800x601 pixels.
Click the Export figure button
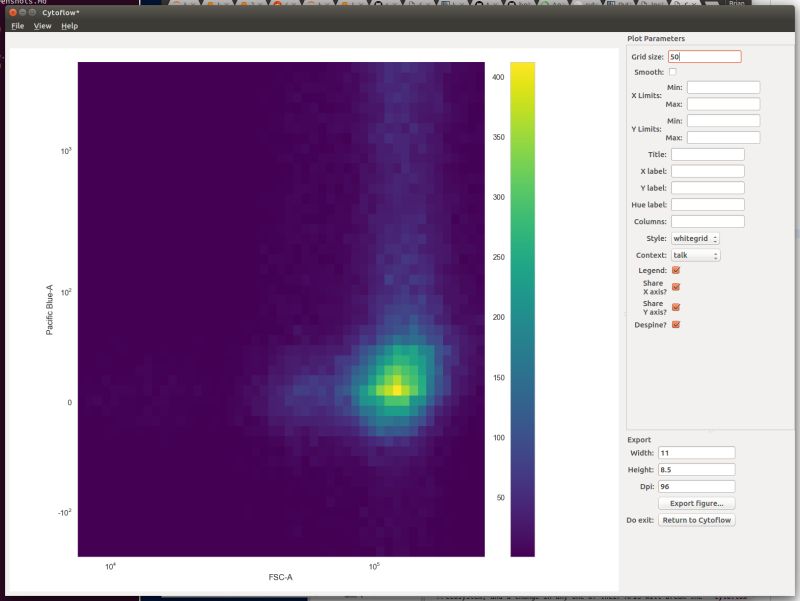coord(699,502)
